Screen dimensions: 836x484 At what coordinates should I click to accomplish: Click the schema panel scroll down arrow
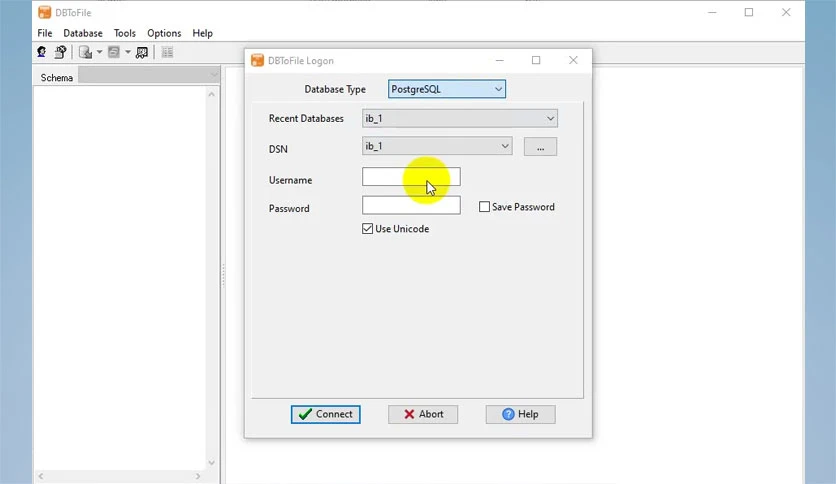click(212, 463)
